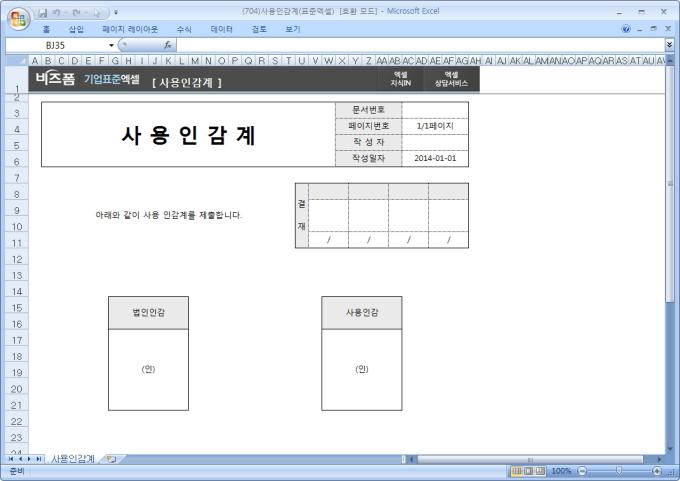Click the 100% zoom level button
The width and height of the screenshot is (680, 481).
tap(561, 471)
